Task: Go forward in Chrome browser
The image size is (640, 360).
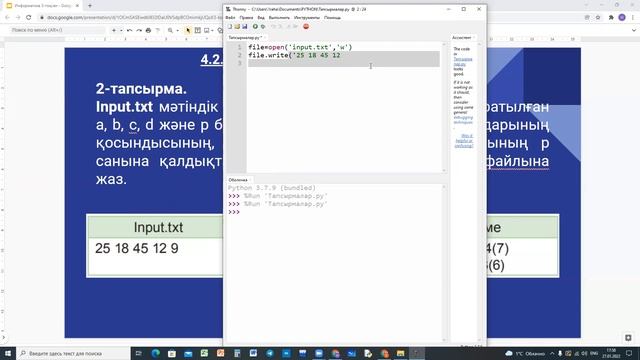Action: pos(18,18)
